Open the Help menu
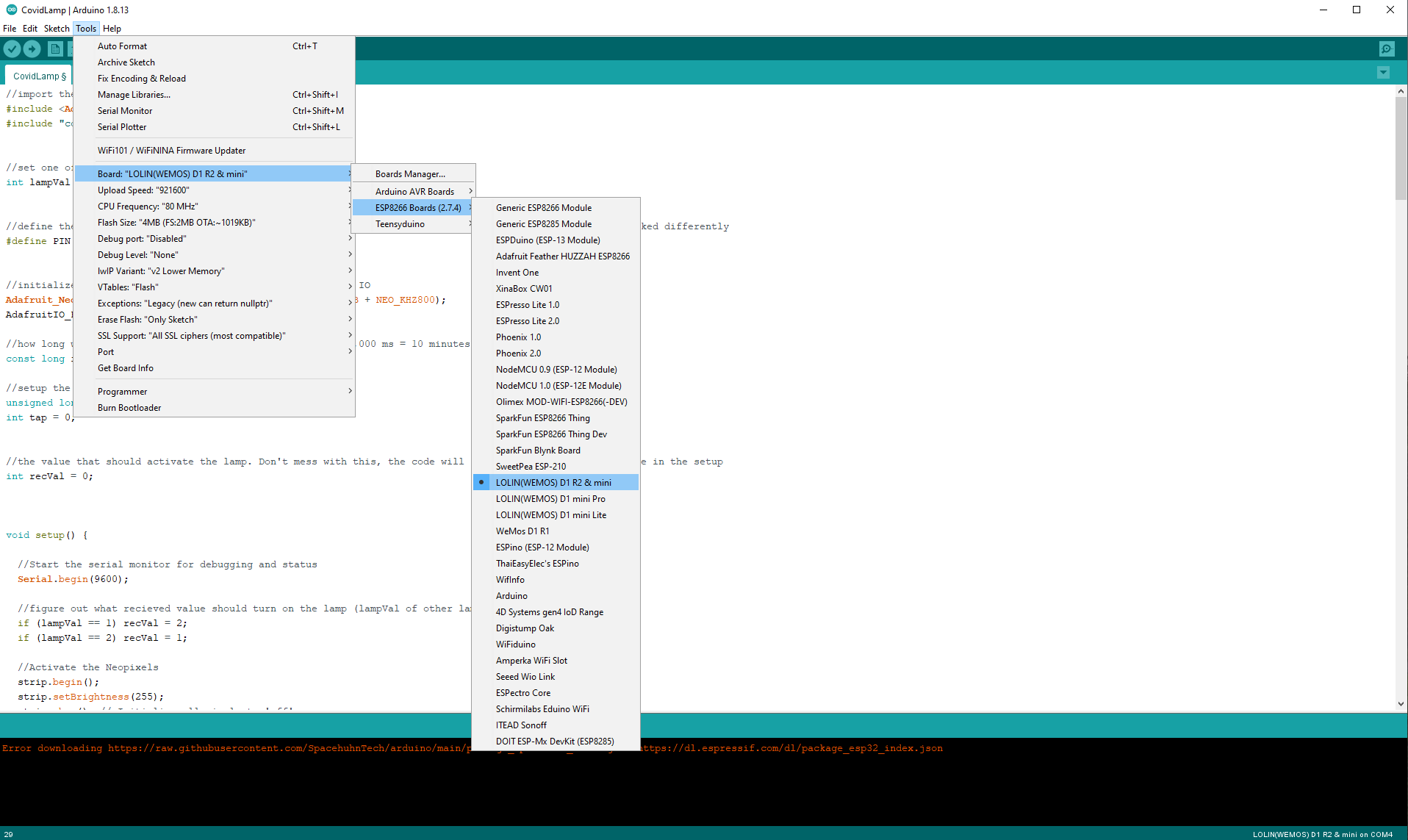 tap(112, 29)
